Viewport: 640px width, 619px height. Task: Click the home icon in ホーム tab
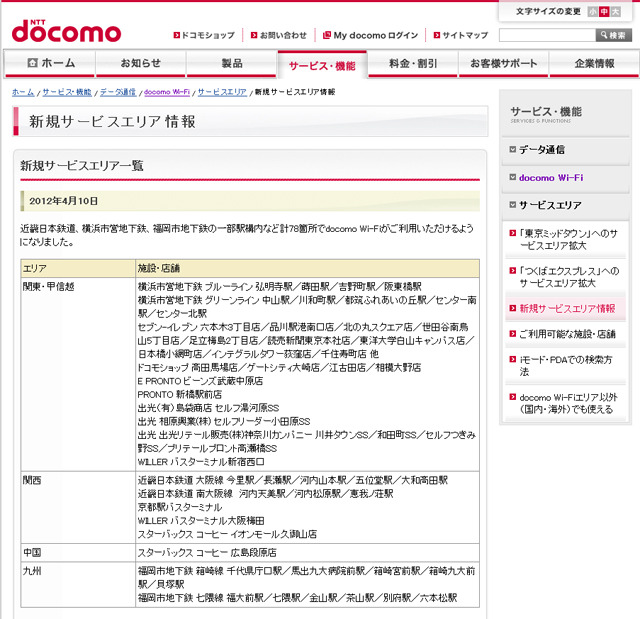[x=32, y=63]
